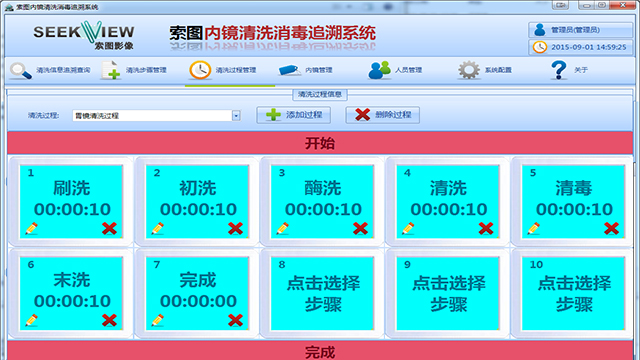Viewport: 640px width, 360px height.
Task: Edit step 2 初洗 with pencil icon
Action: tap(158, 228)
